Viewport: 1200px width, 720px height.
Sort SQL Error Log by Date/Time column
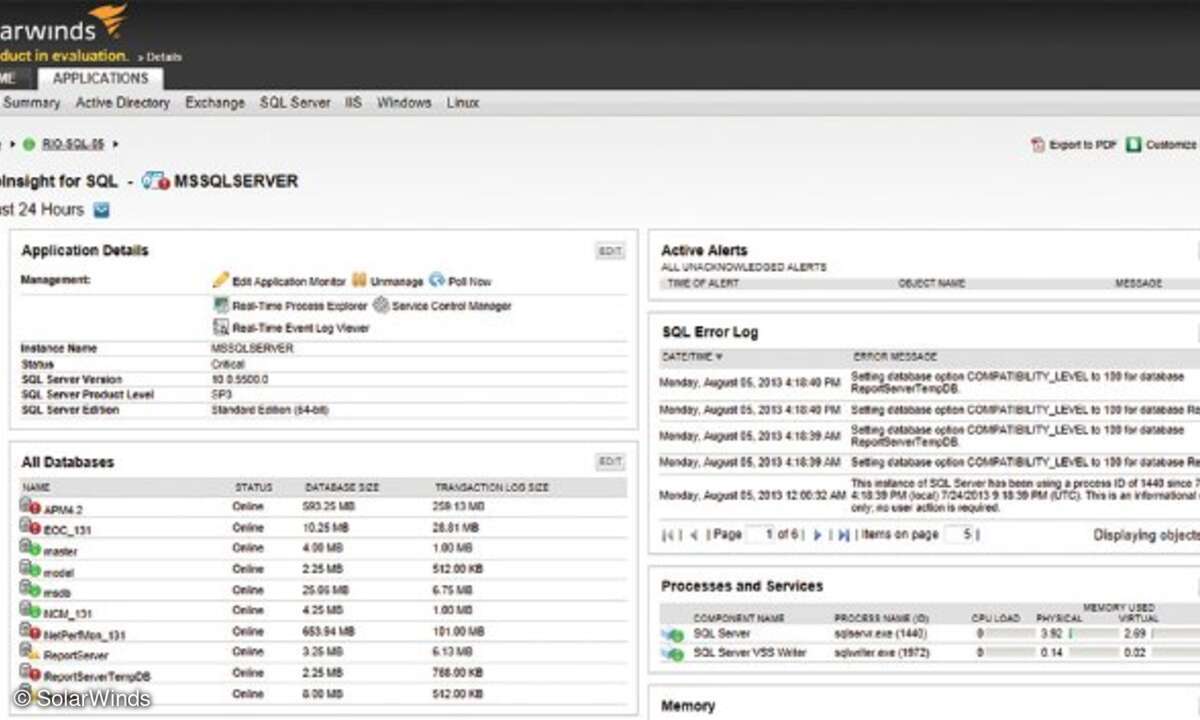point(691,356)
